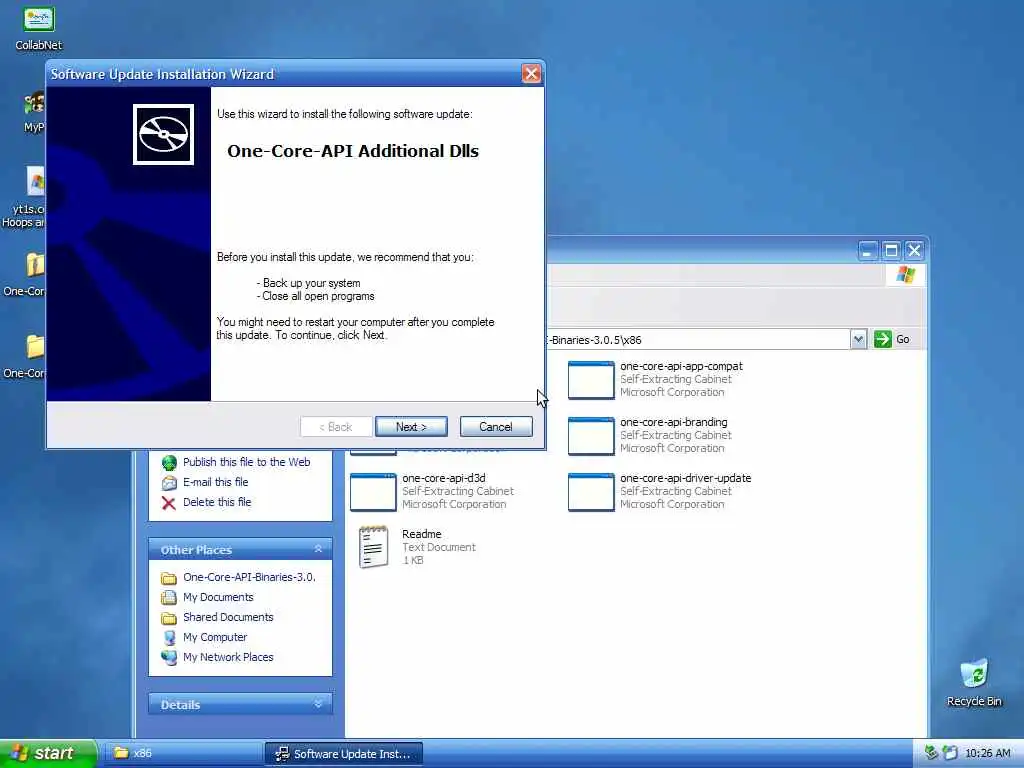Collapse the Other Places panel

point(318,549)
